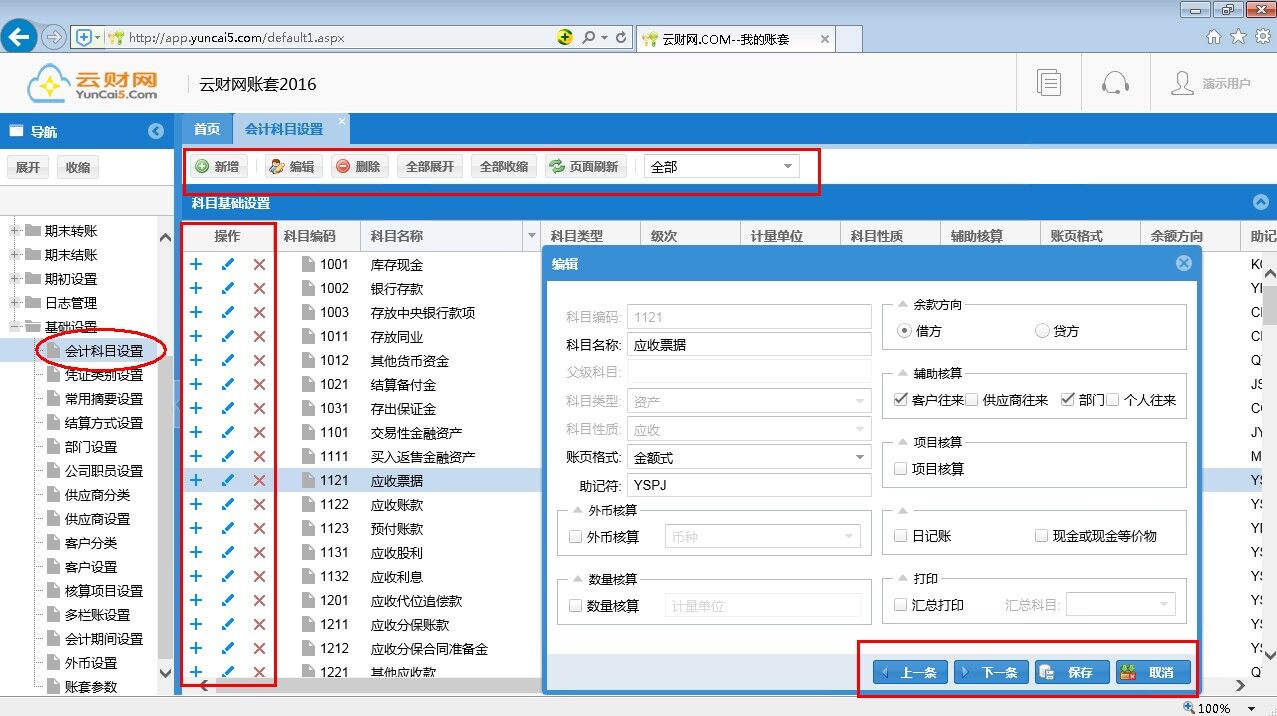Viewport: 1277px width, 716px height.
Task: Select the 贷方 radio button
Action: click(x=1043, y=331)
